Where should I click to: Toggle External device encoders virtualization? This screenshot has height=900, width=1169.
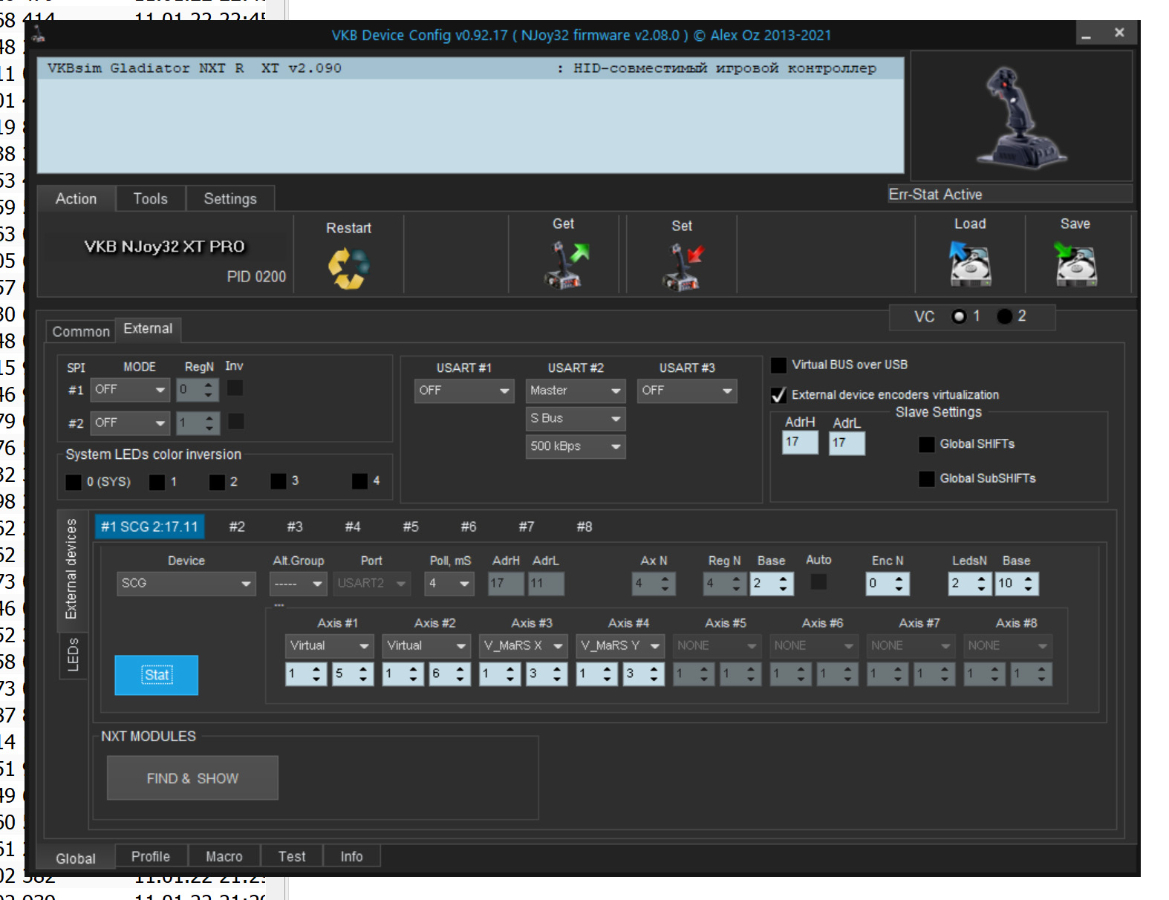(x=778, y=394)
